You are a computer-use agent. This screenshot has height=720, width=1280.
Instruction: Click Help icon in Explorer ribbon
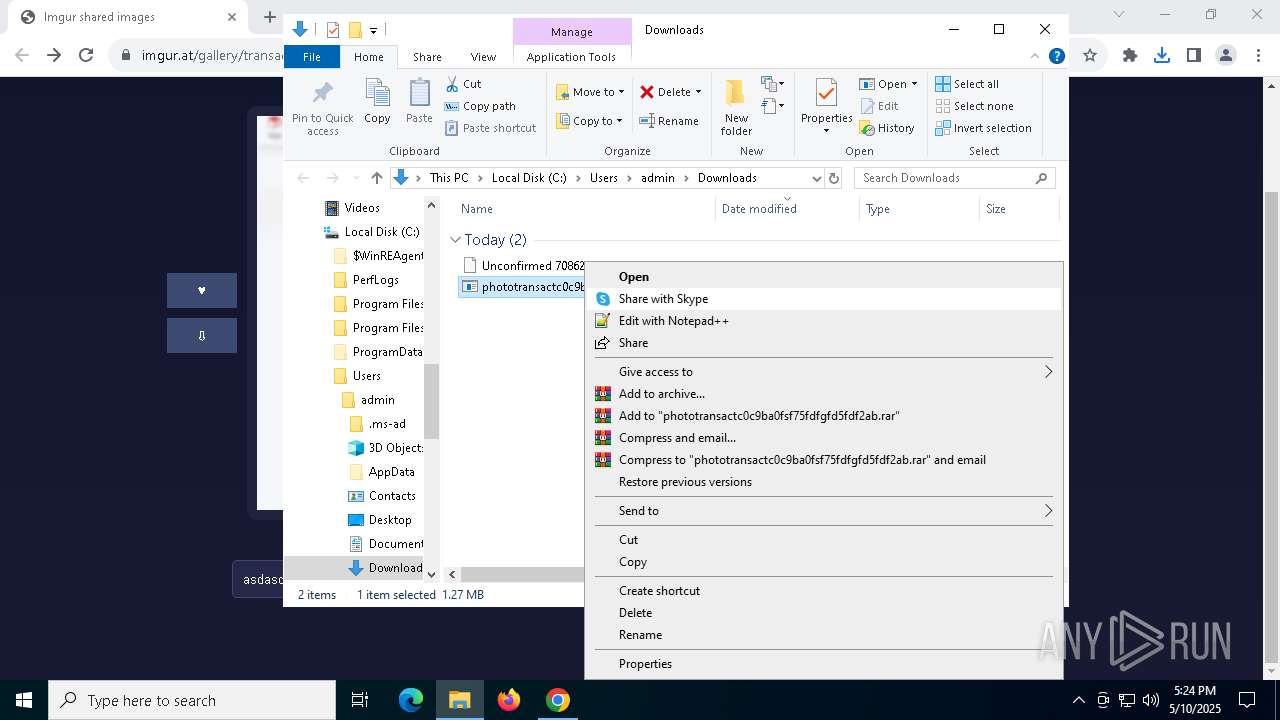click(1056, 57)
